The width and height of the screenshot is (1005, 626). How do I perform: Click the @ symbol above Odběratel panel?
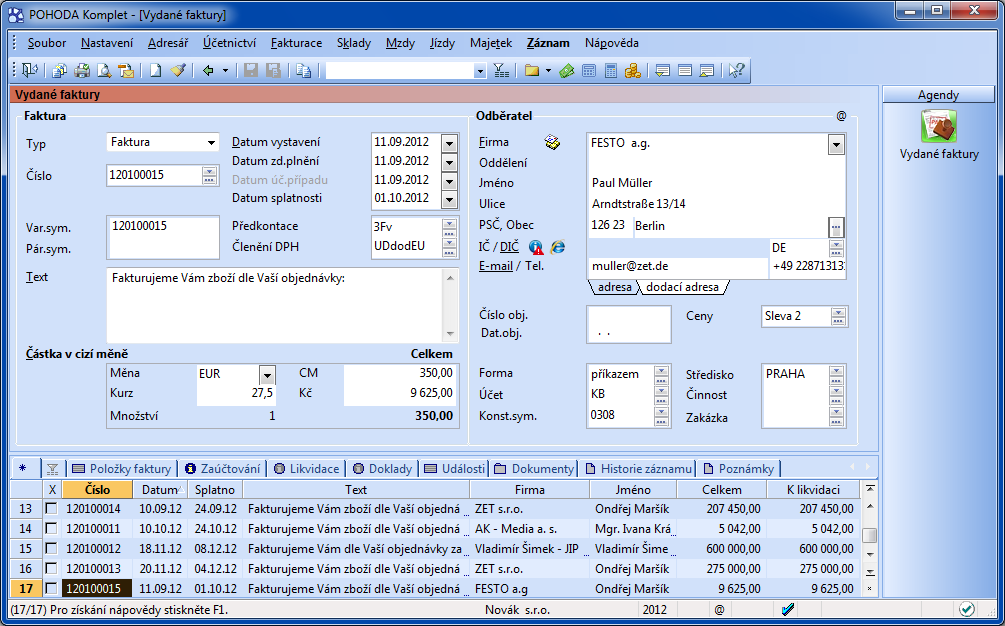pyautogui.click(x=842, y=116)
